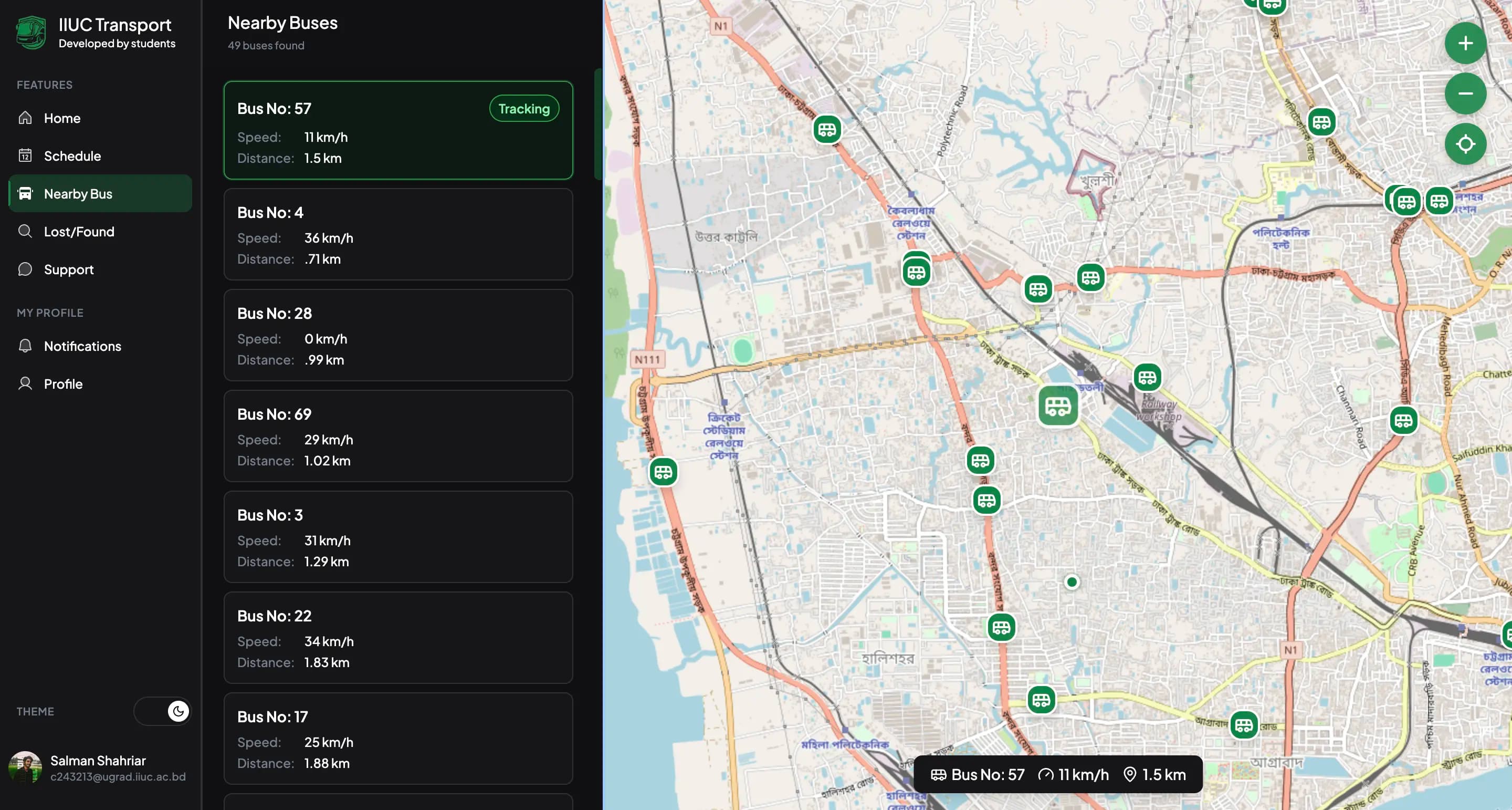
Task: Click the large tracked bus marker
Action: pos(1058,406)
